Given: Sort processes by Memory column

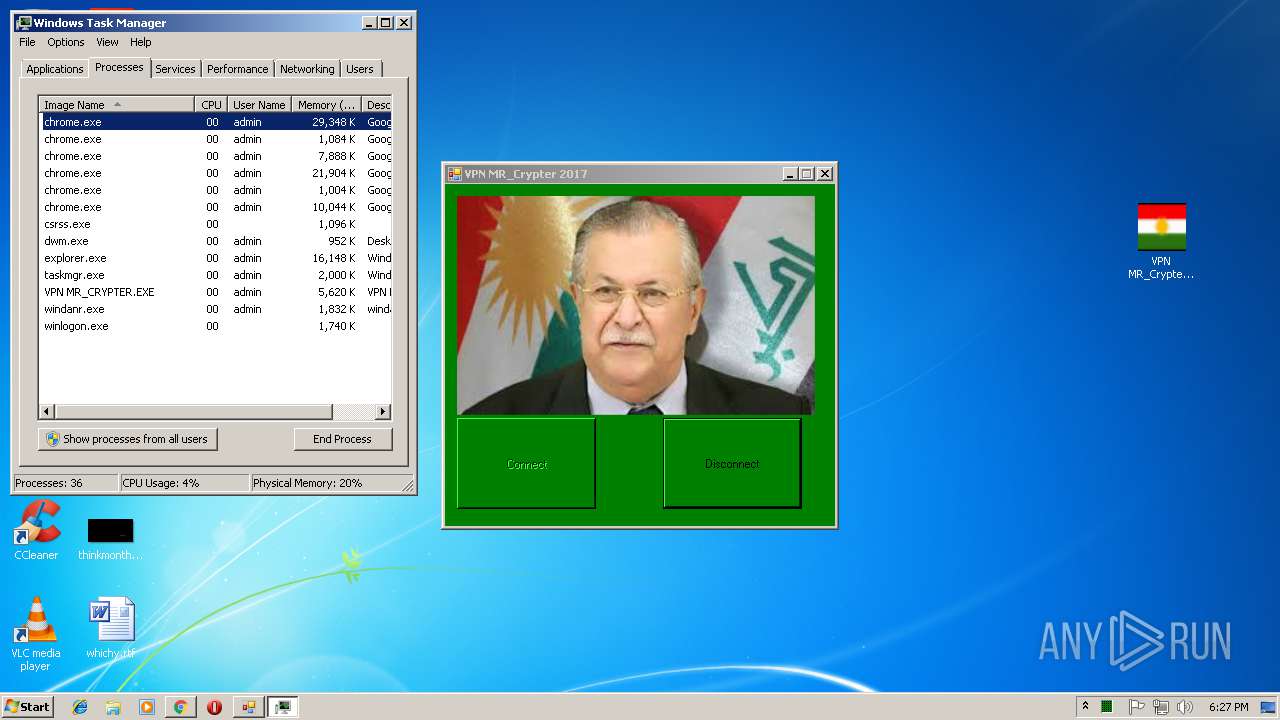Looking at the screenshot, I should coord(326,105).
